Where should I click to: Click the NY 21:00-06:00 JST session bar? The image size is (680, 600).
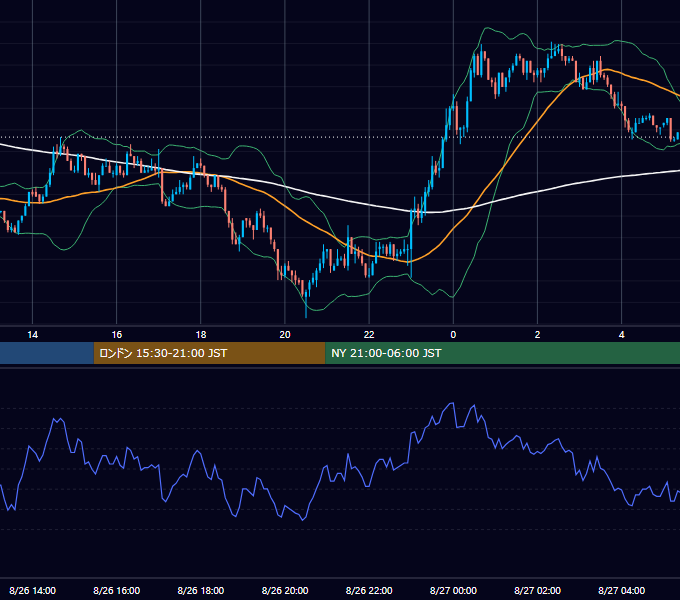click(503, 353)
